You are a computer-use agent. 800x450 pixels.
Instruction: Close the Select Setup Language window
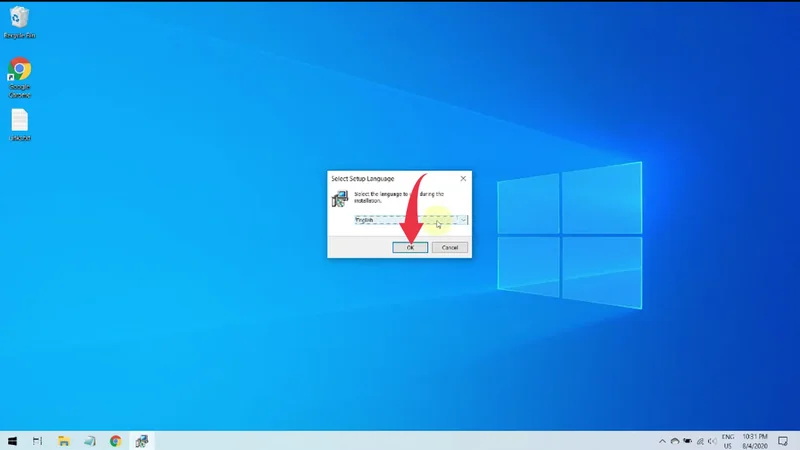(x=462, y=178)
